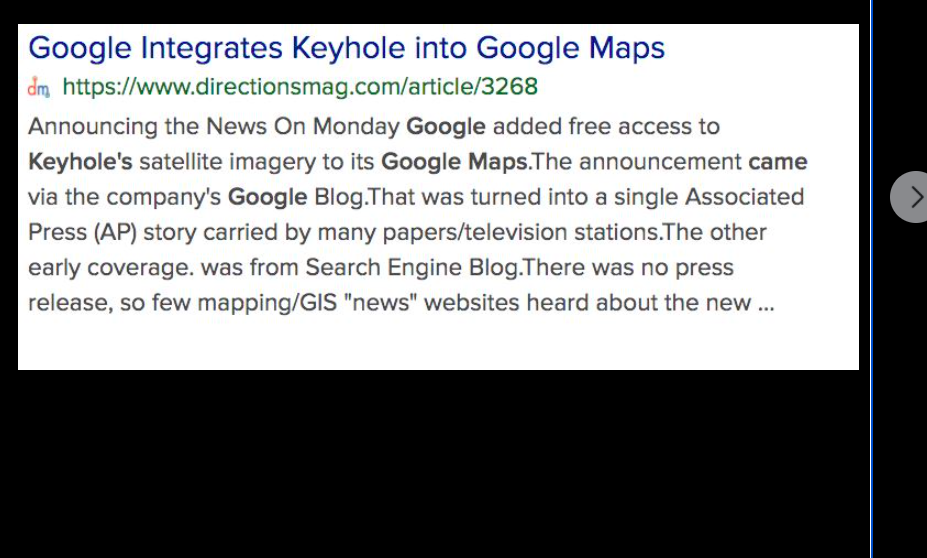
Task: Click the "mapping/GIS" text
Action: coord(267,303)
